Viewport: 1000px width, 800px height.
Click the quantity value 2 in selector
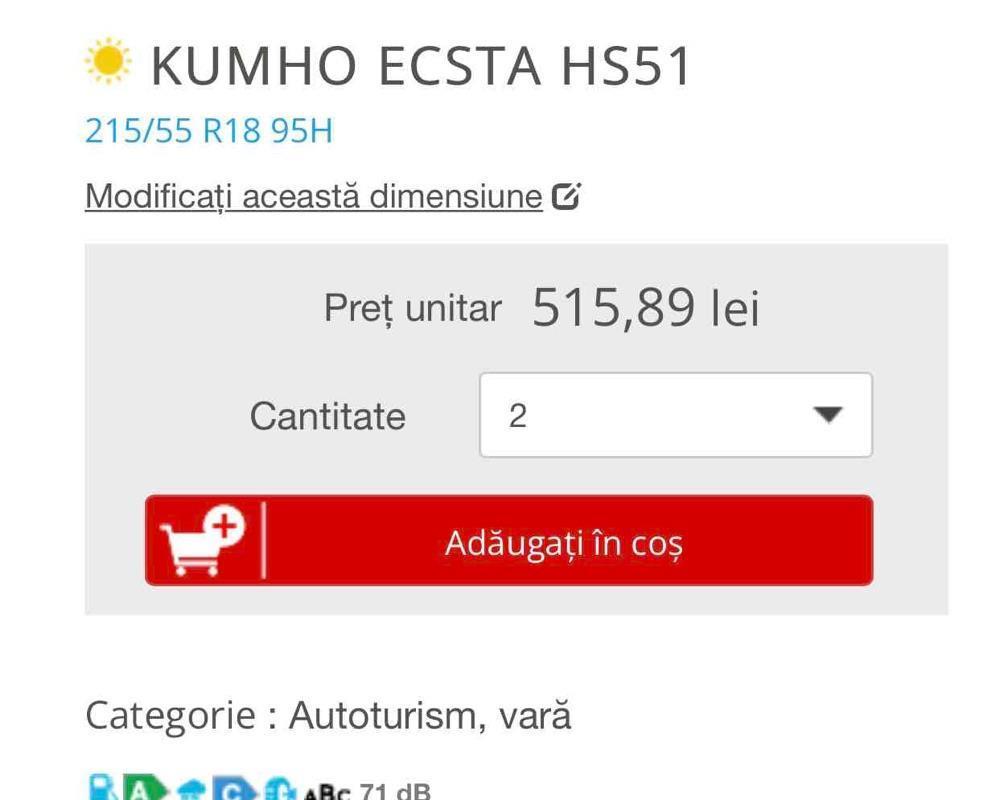coord(518,416)
